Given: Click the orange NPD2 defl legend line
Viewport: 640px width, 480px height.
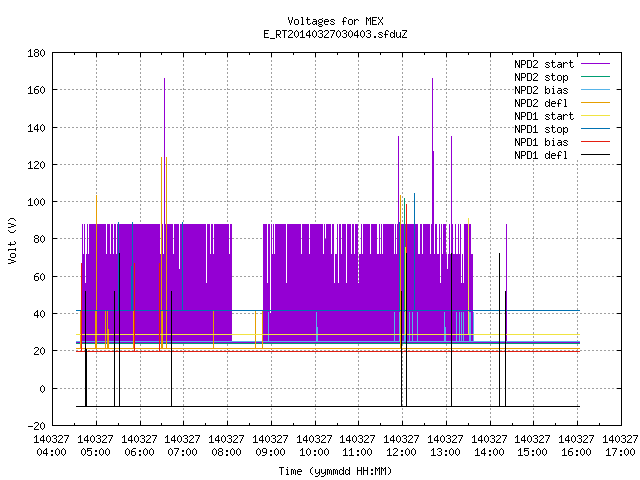Looking at the screenshot, I should (x=596, y=103).
